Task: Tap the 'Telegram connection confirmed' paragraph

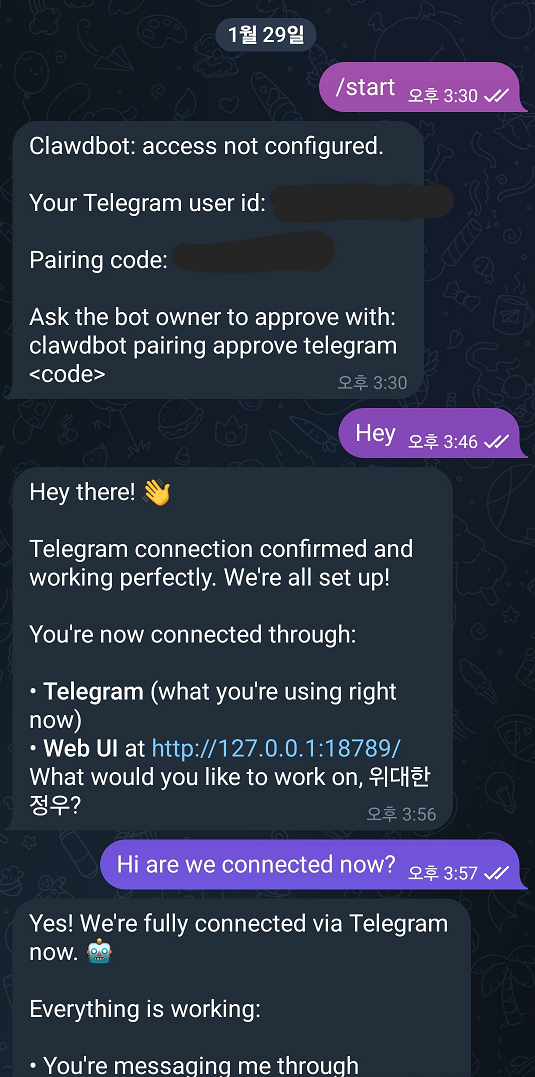Action: 221,563
